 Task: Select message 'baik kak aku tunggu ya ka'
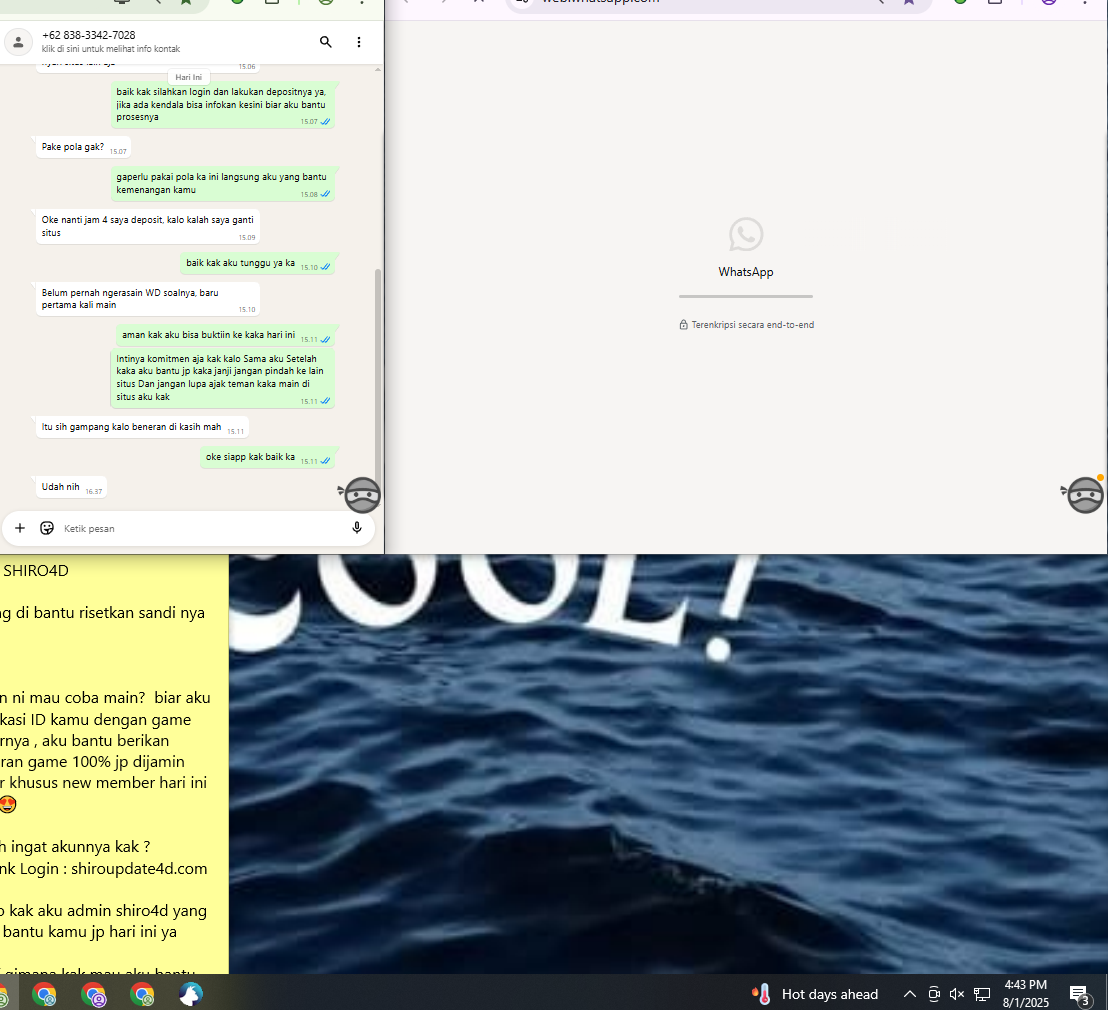[258, 263]
